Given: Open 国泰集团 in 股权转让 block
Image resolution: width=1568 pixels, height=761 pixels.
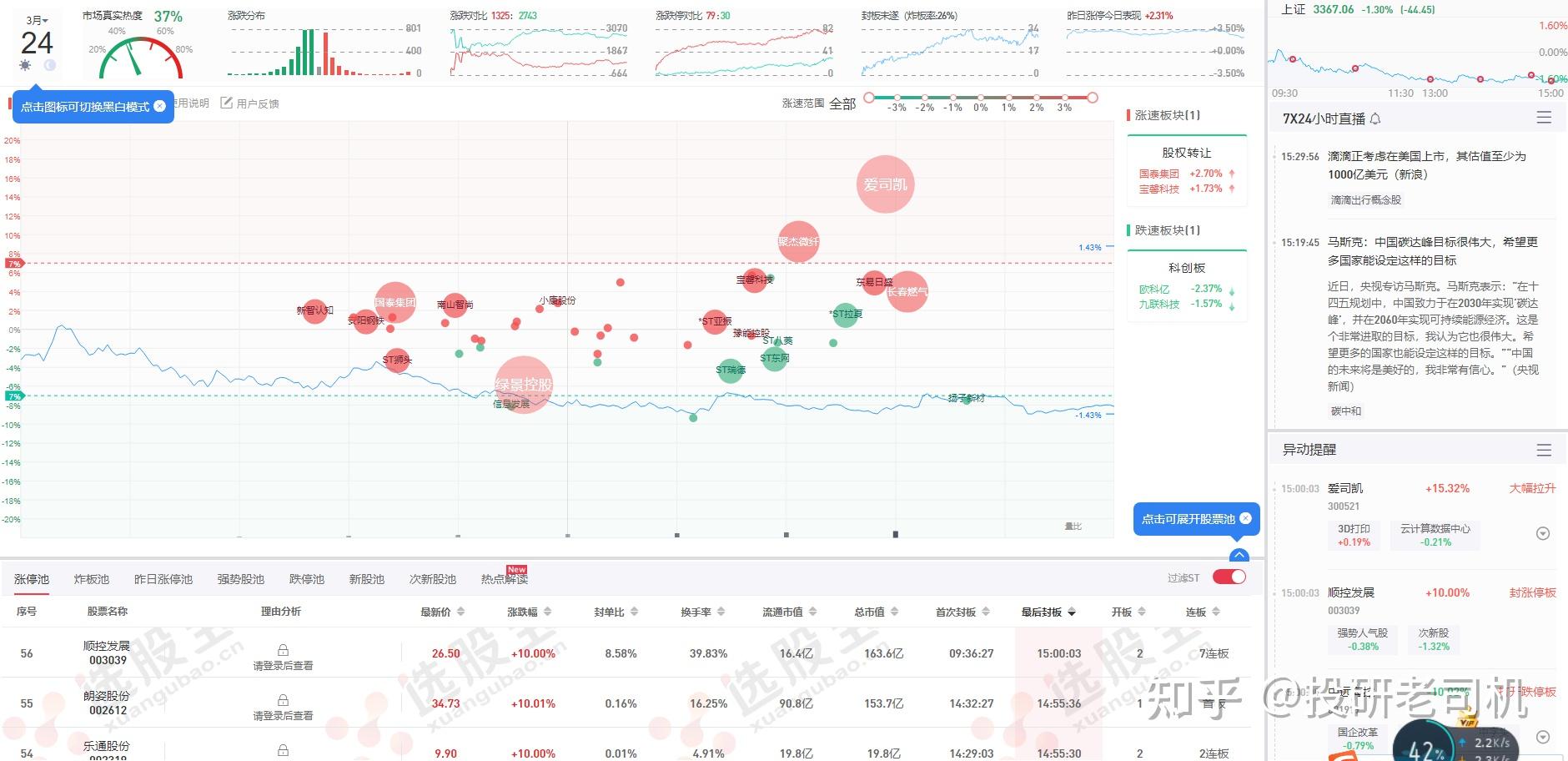Looking at the screenshot, I should click(1159, 174).
